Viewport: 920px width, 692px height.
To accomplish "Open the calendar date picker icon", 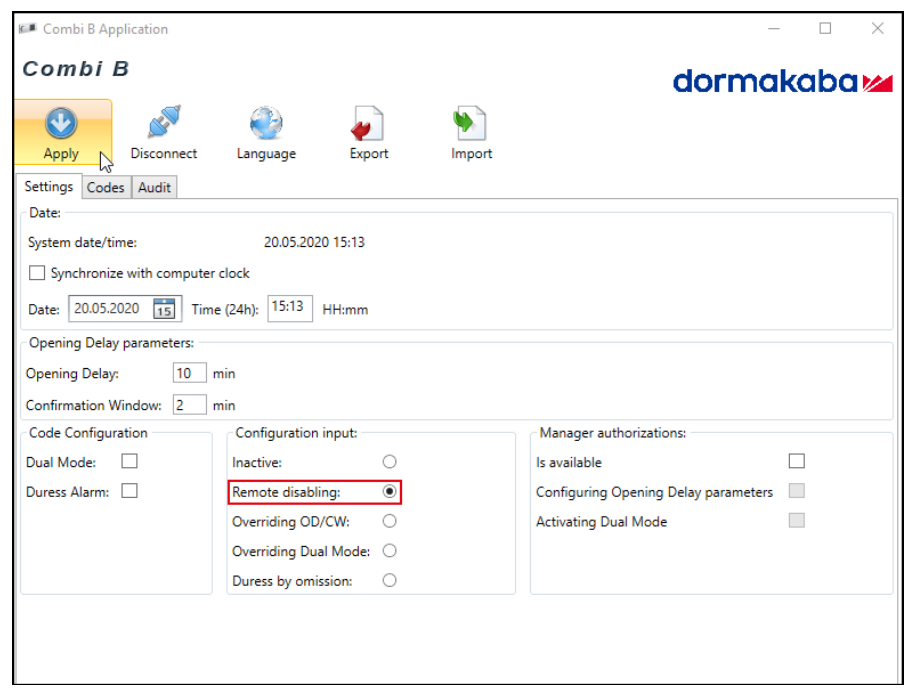I will [x=164, y=309].
